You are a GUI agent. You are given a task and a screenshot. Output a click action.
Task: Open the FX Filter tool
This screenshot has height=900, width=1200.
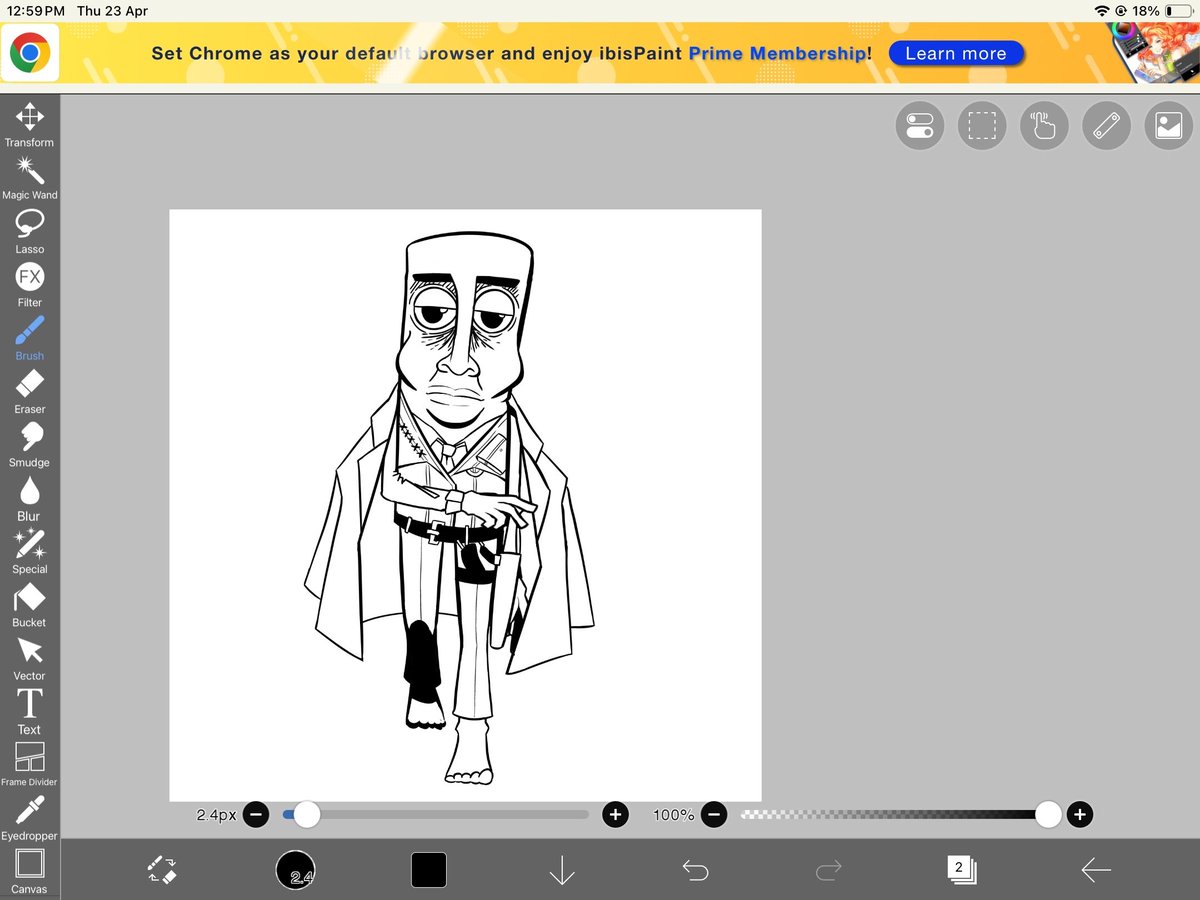coord(29,284)
